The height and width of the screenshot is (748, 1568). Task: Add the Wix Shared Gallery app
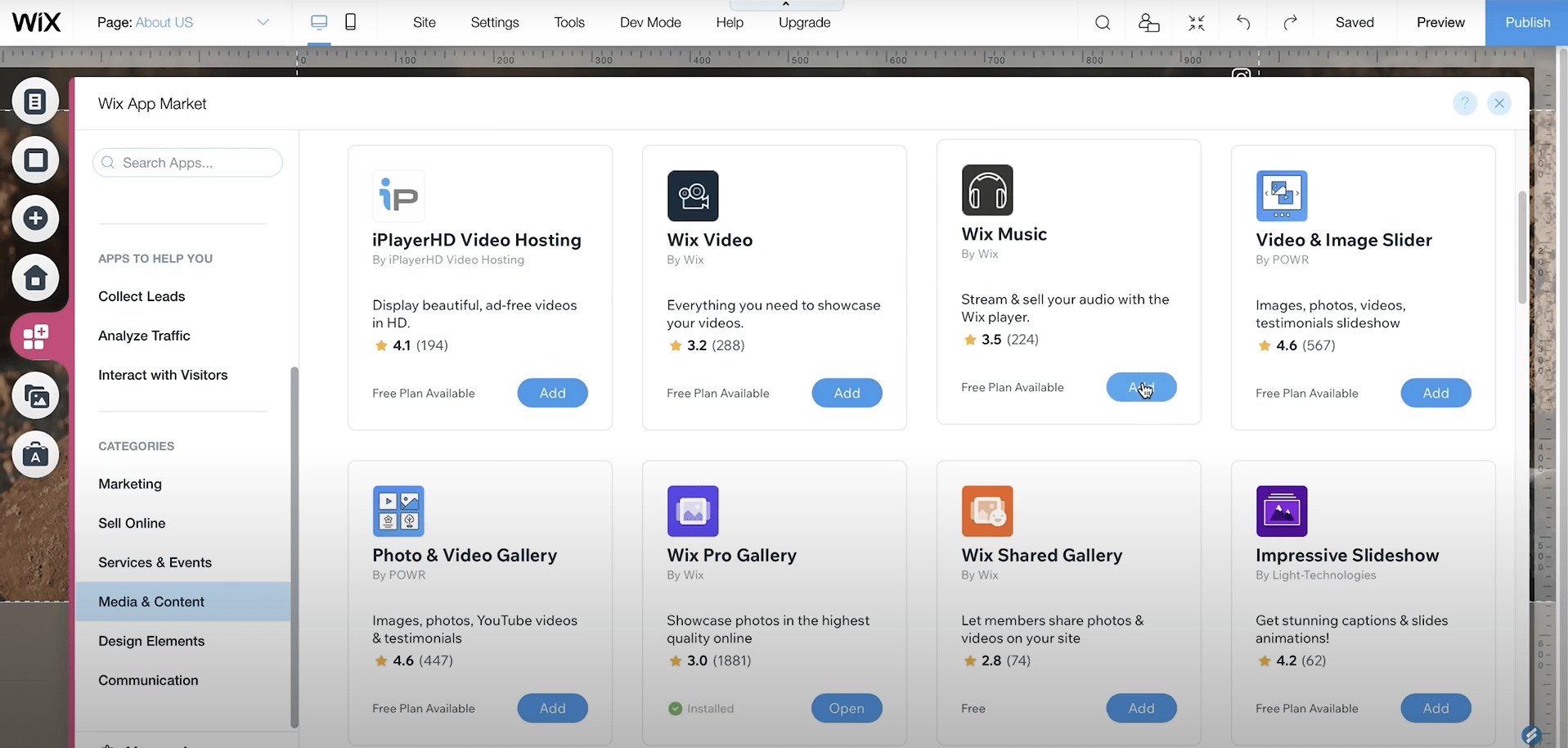(x=1141, y=708)
